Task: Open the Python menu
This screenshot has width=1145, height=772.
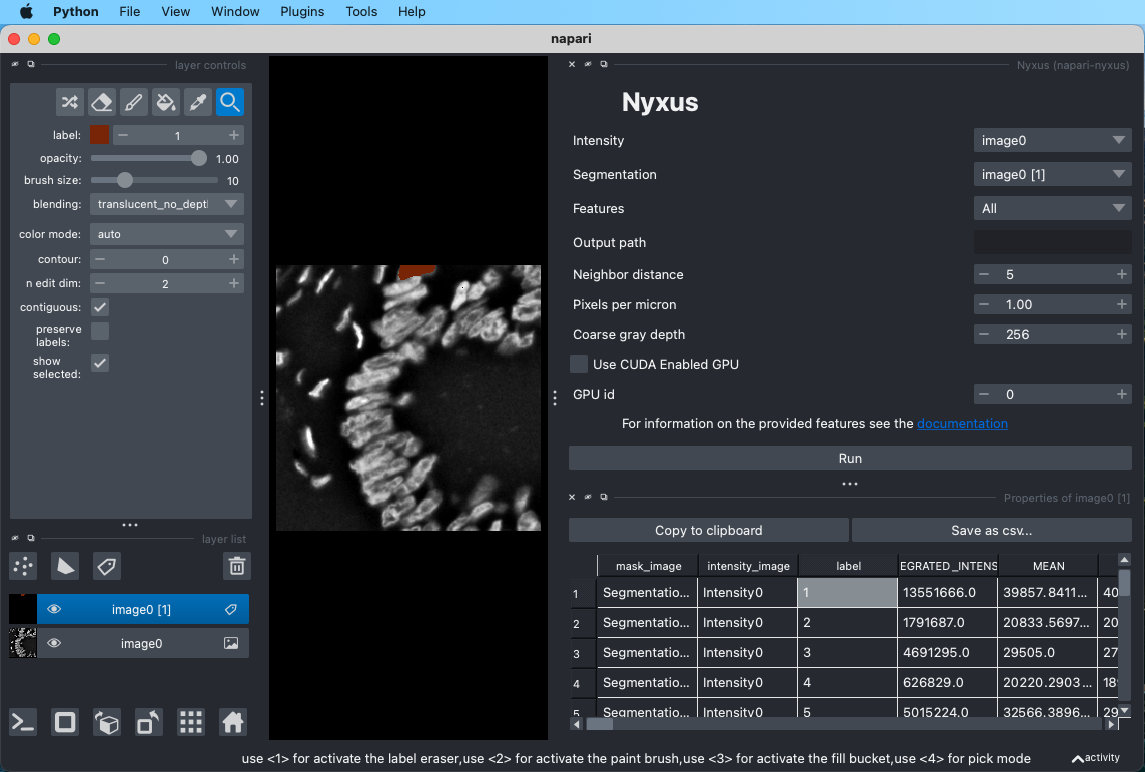Action: [x=76, y=12]
